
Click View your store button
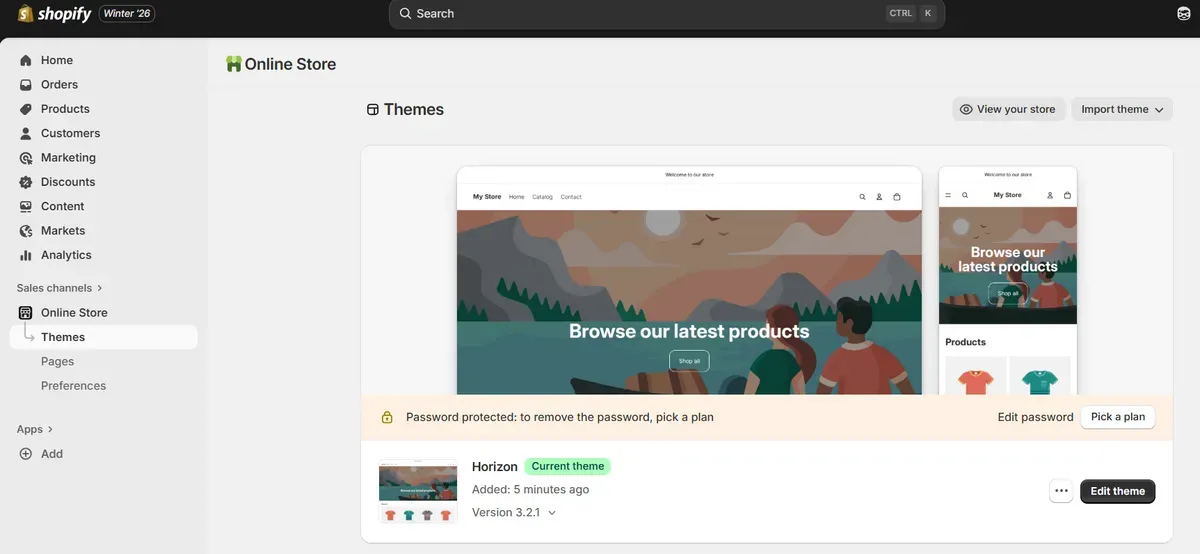pyautogui.click(x=1008, y=109)
